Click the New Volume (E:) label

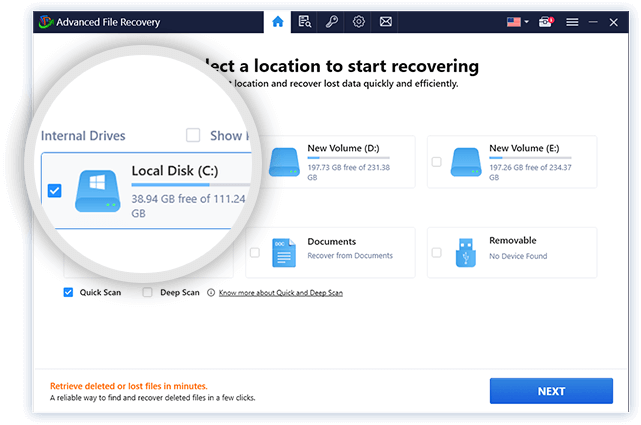(x=524, y=148)
